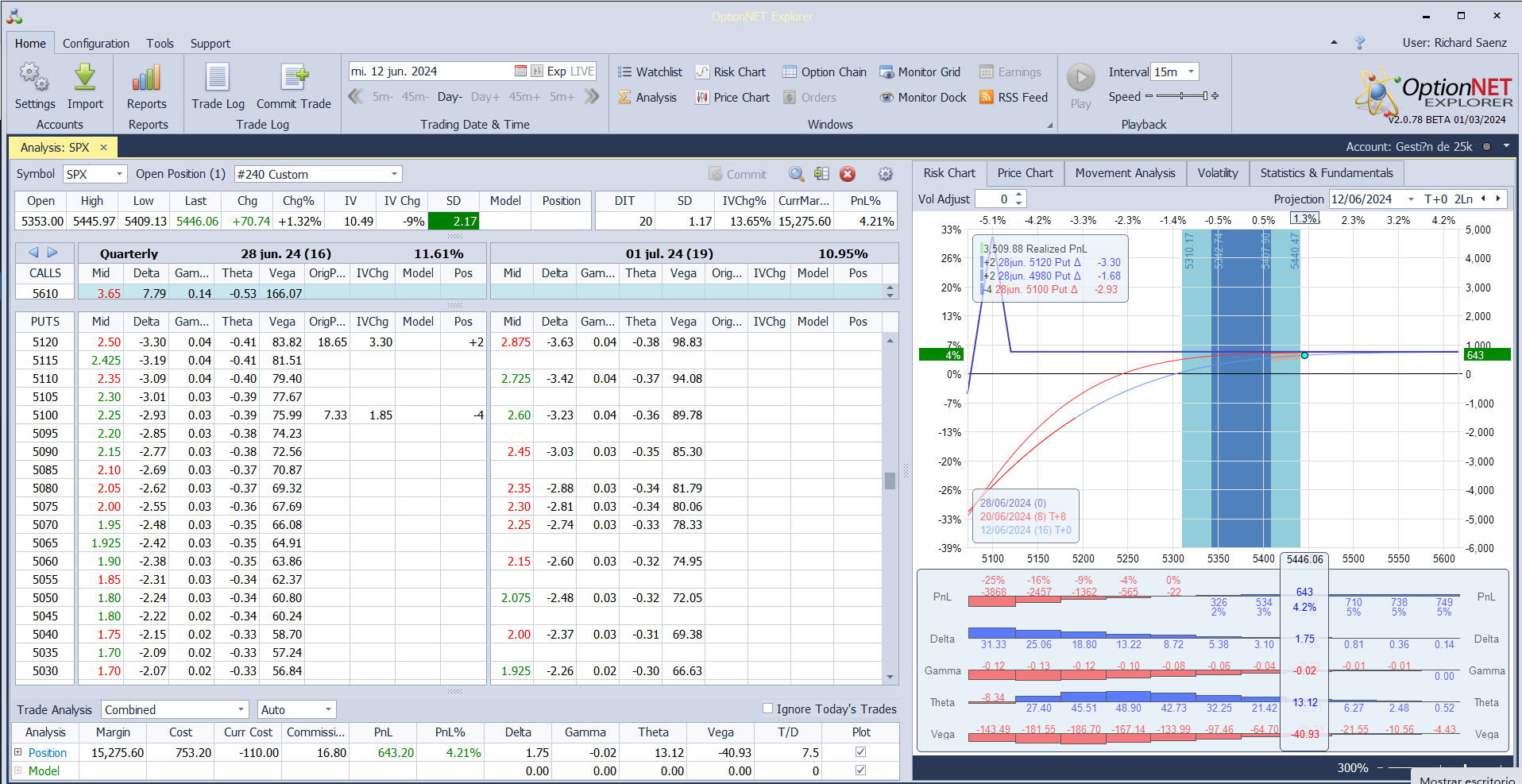Start playback with the Play button

pos(1080,86)
